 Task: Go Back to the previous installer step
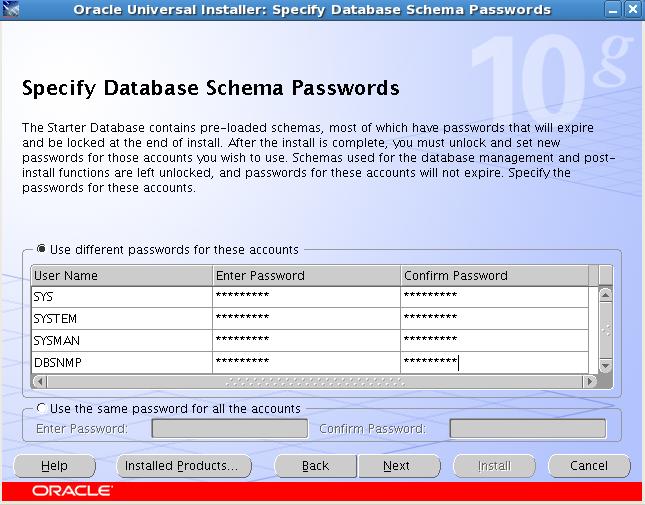(x=316, y=466)
